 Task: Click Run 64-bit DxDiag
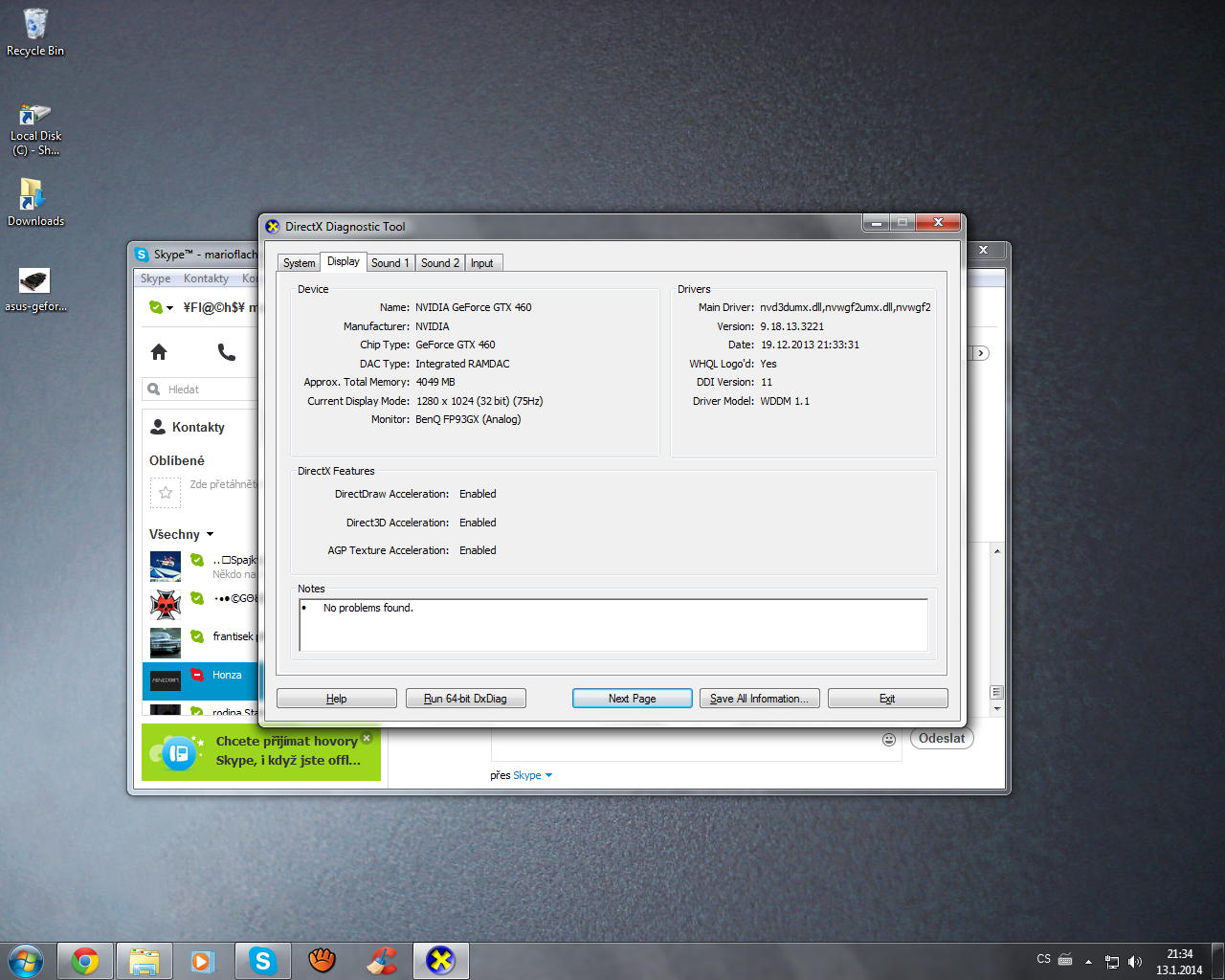pos(466,699)
